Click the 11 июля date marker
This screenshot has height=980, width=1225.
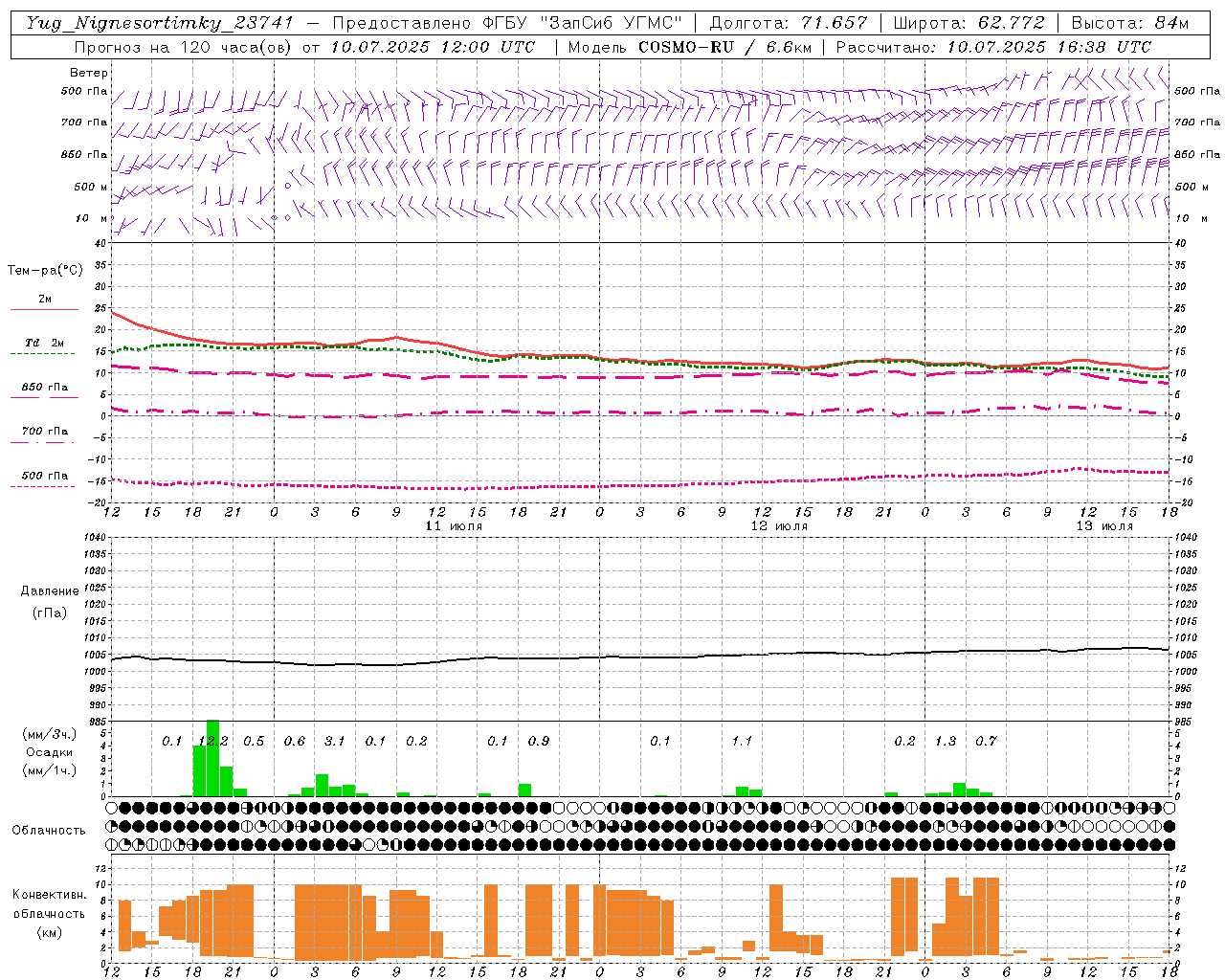coord(454,526)
